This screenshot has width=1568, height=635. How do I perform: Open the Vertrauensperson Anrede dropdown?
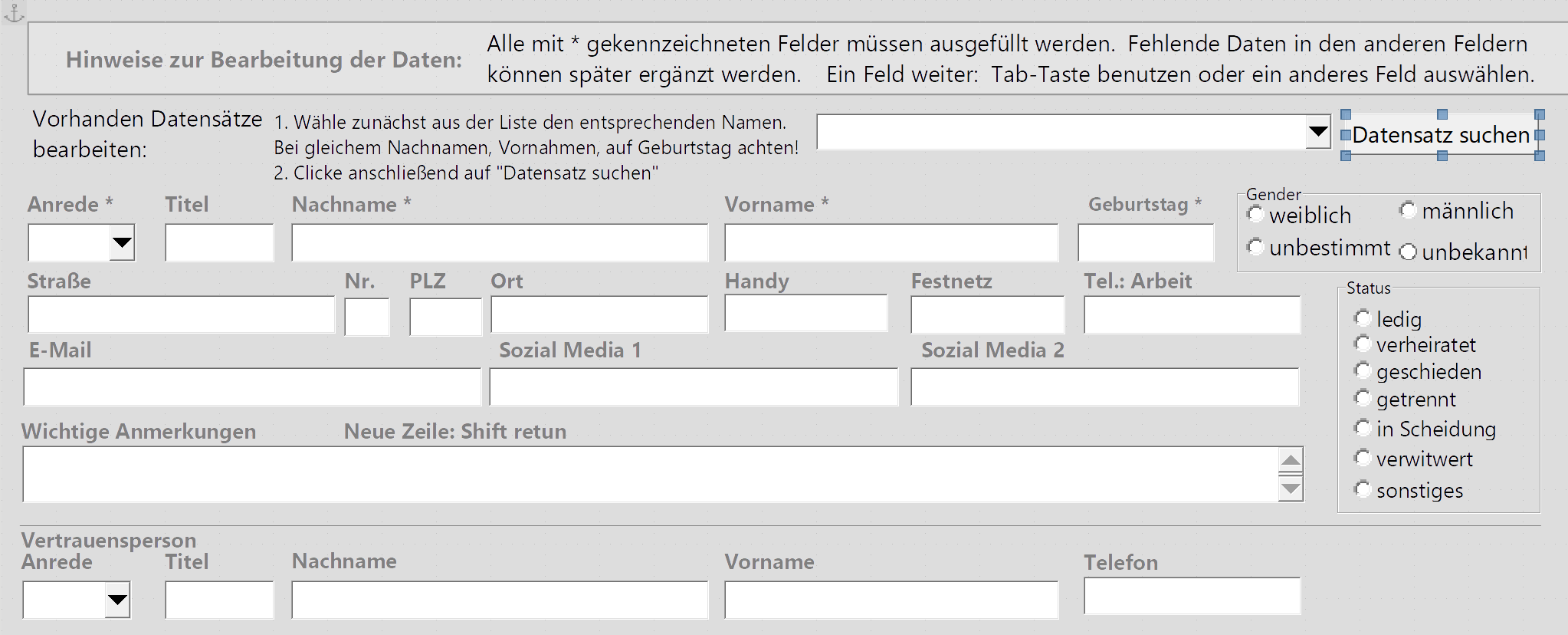(117, 600)
